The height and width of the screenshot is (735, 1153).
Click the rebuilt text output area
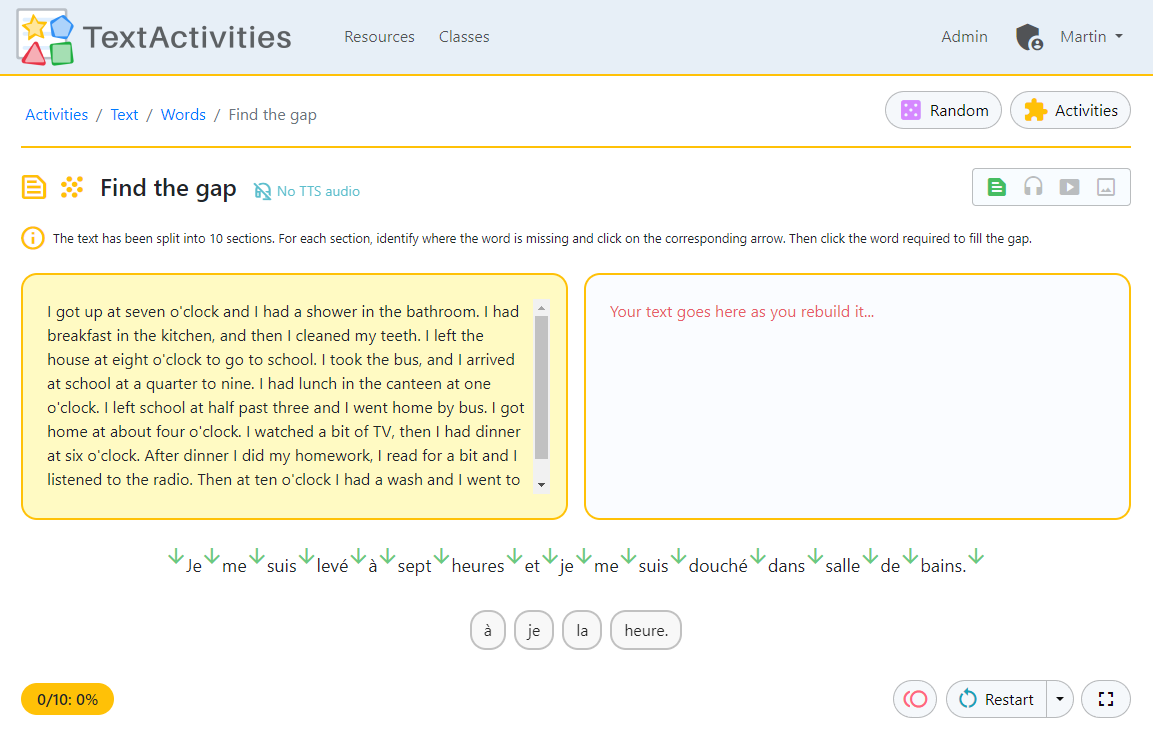(x=857, y=397)
